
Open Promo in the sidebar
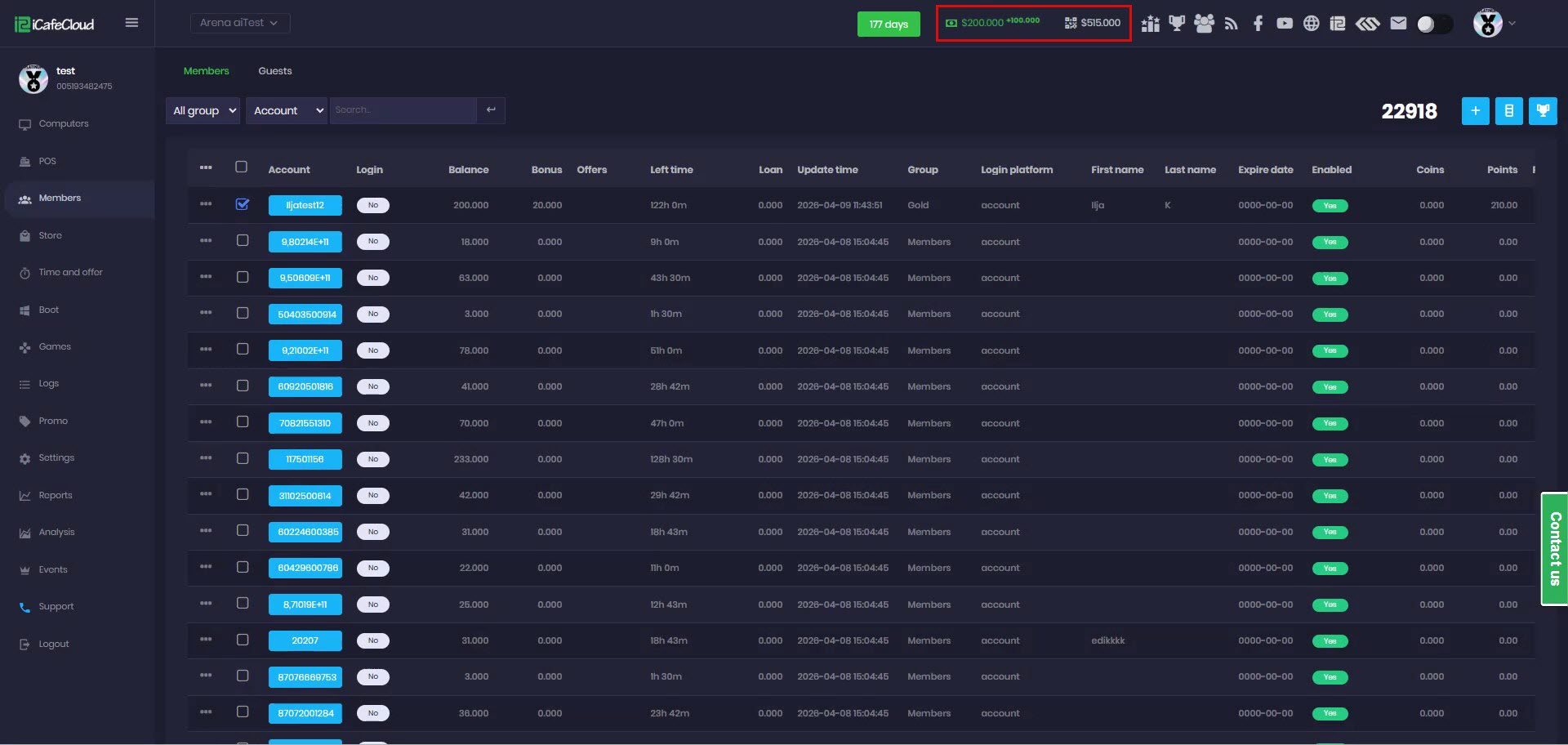(x=53, y=421)
